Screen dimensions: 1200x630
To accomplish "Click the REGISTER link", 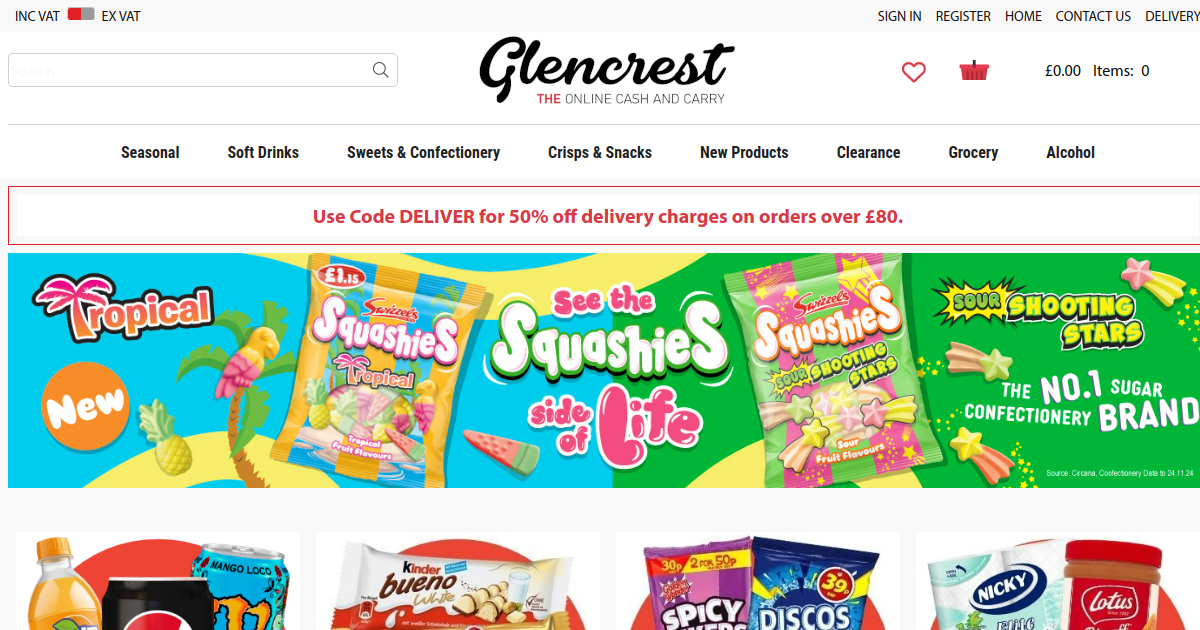I will click(x=963, y=16).
